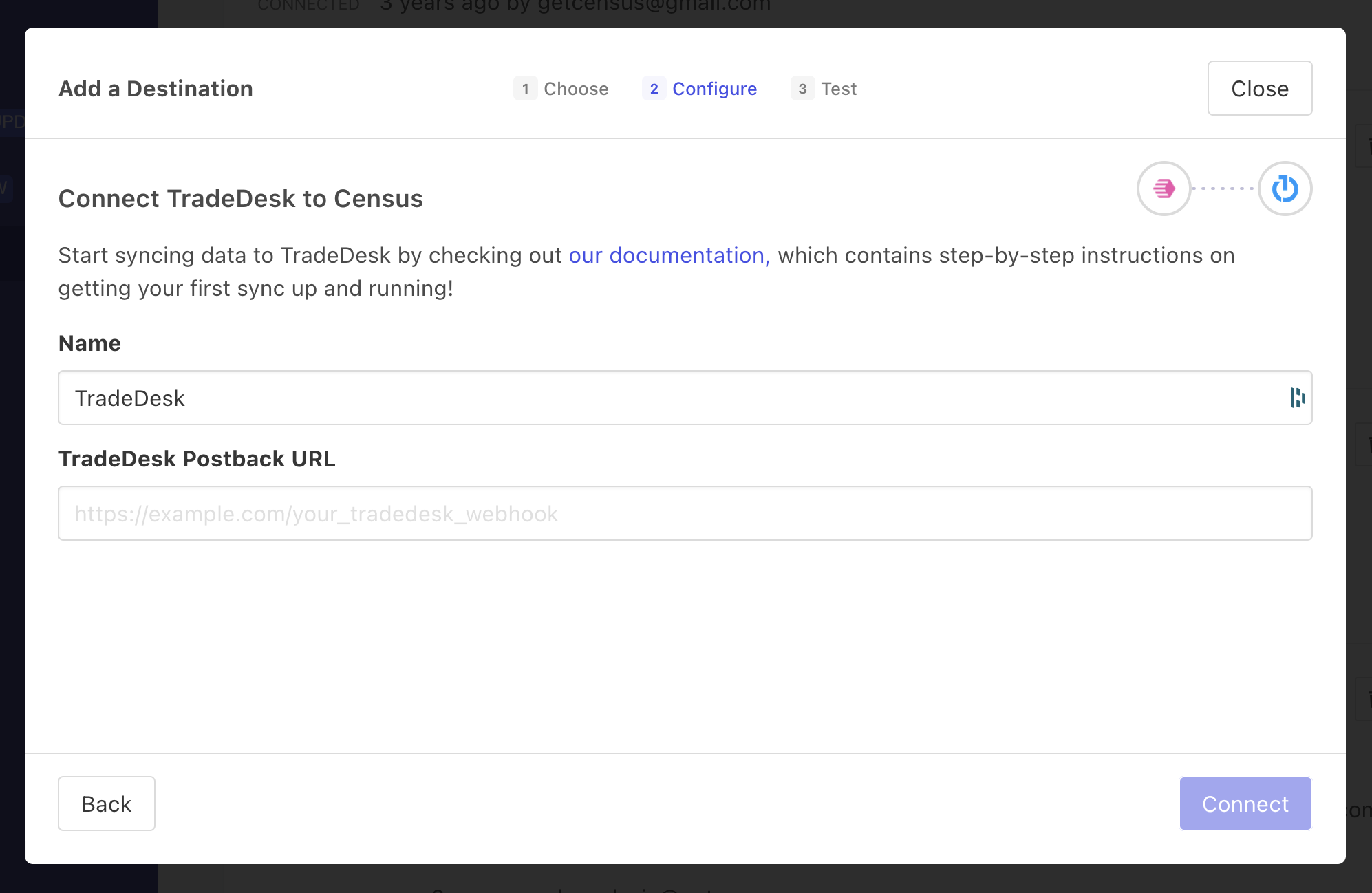Click the Census blue logo icon

(1285, 189)
